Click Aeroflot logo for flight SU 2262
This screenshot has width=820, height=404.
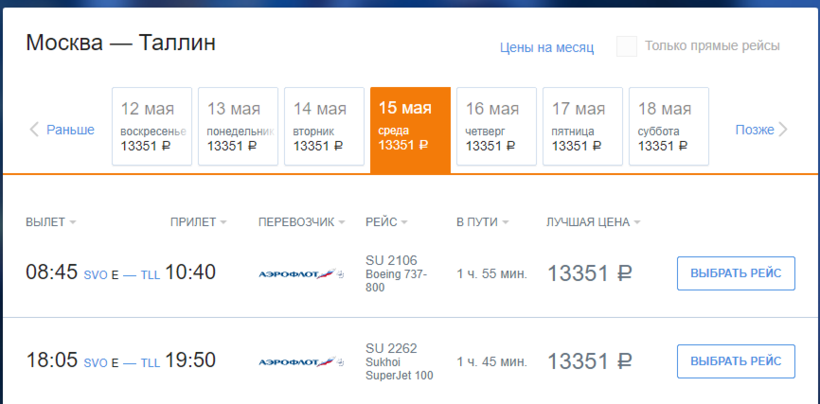coord(300,362)
